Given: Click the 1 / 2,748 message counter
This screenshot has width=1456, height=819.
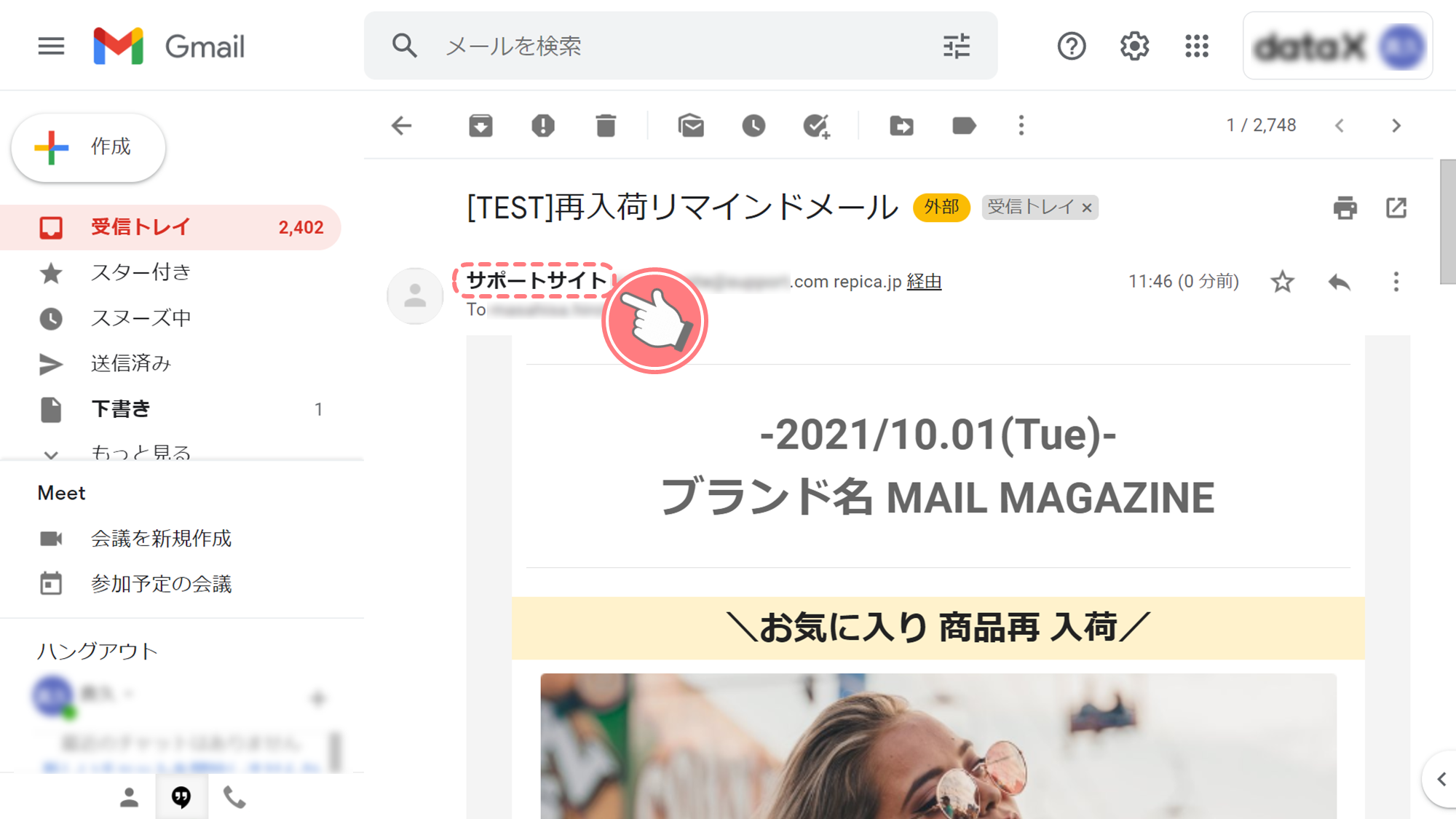Looking at the screenshot, I should (1261, 125).
